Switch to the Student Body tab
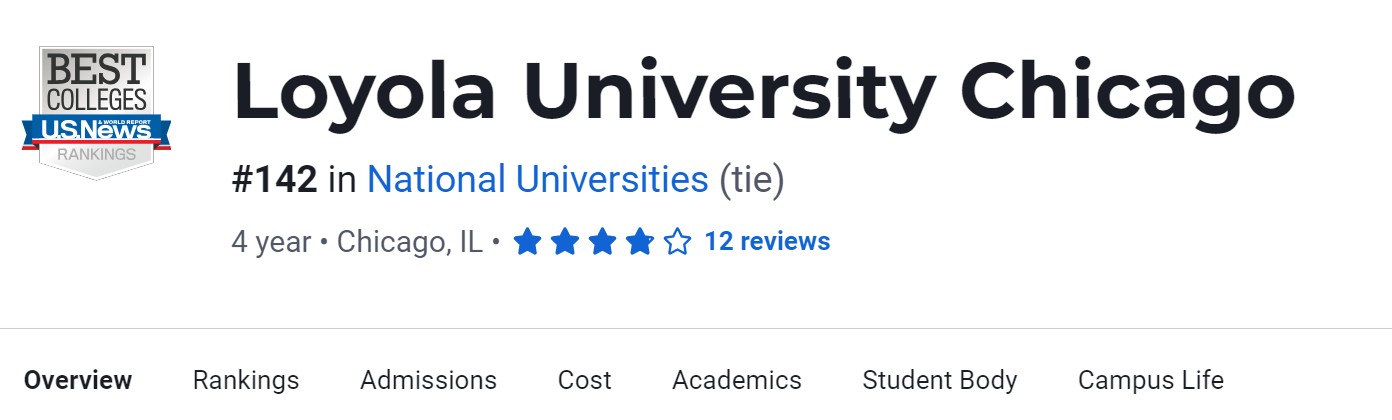Viewport: 1392px width, 420px height. 940,380
